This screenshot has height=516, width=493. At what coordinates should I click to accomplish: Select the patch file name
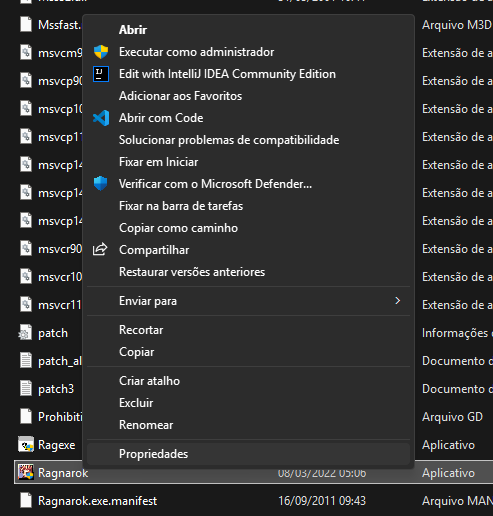click(53, 333)
